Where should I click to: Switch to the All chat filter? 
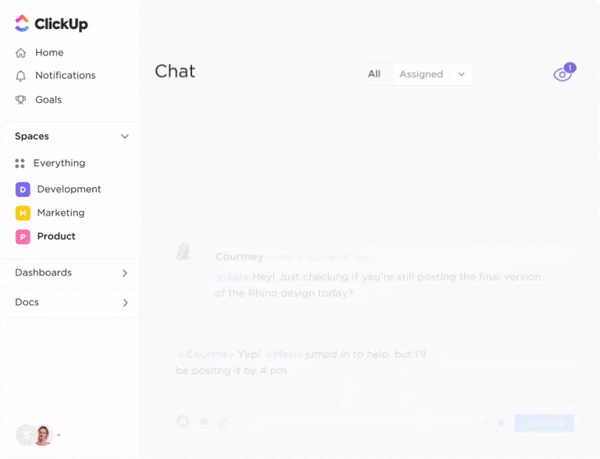[x=374, y=74]
